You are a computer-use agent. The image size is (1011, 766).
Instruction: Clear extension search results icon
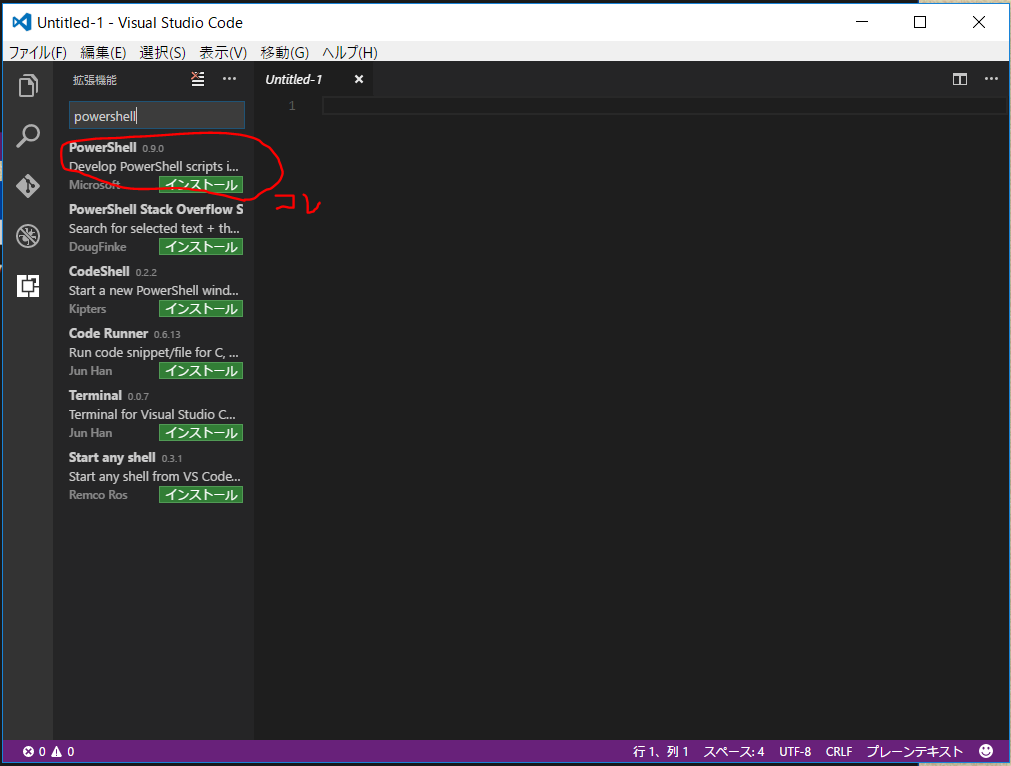click(x=198, y=79)
